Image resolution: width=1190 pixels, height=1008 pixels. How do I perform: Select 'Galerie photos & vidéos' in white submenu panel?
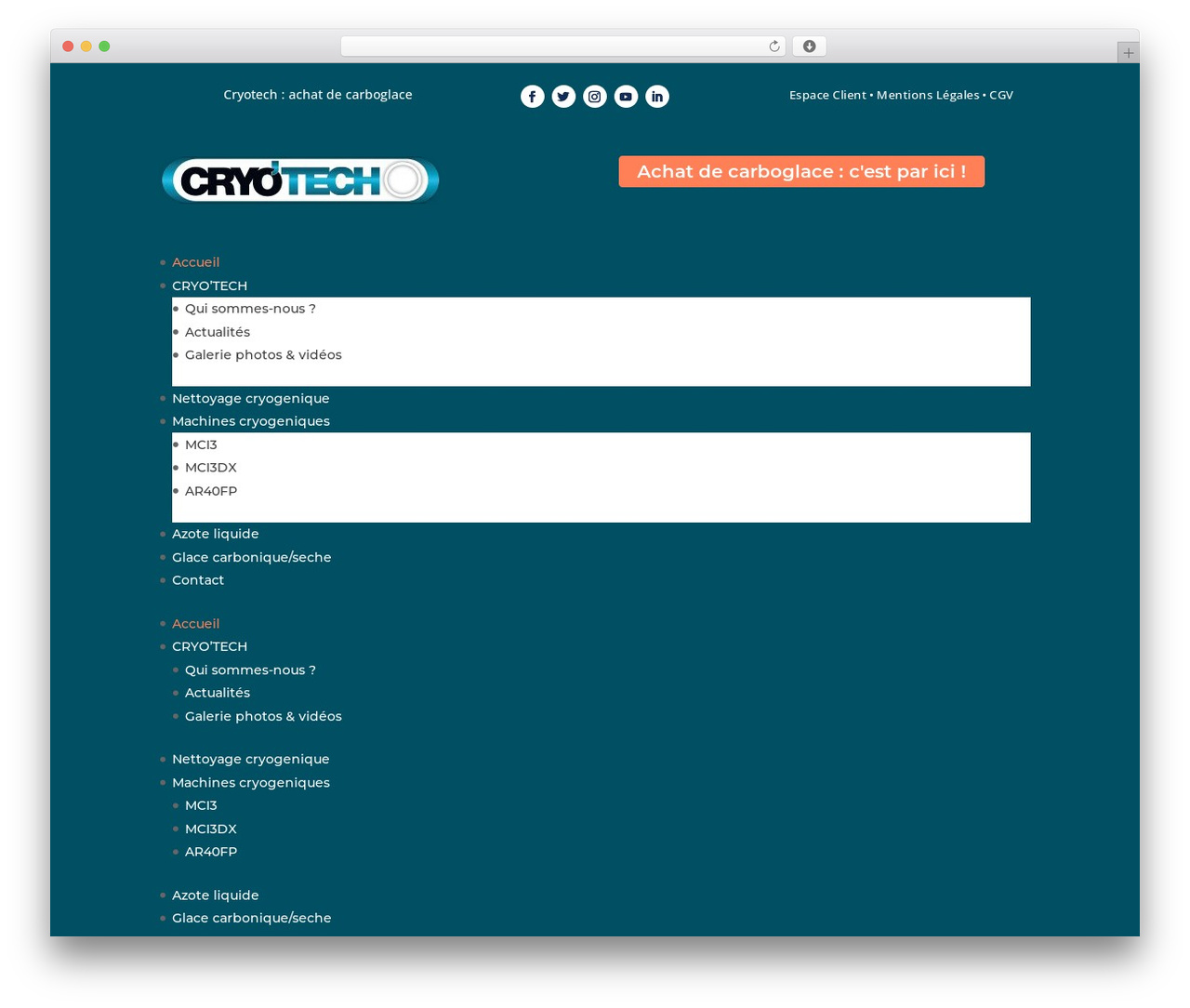click(263, 355)
